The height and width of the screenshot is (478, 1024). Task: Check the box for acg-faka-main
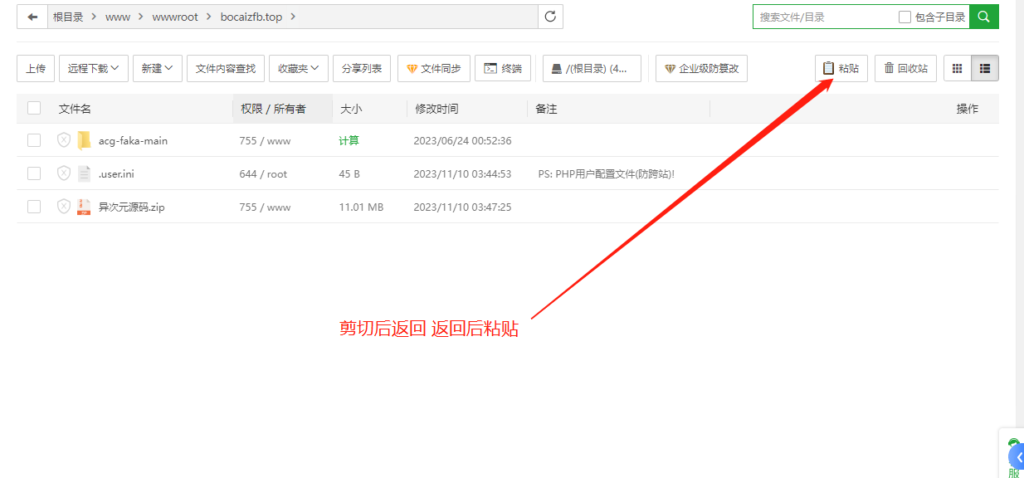(34, 140)
